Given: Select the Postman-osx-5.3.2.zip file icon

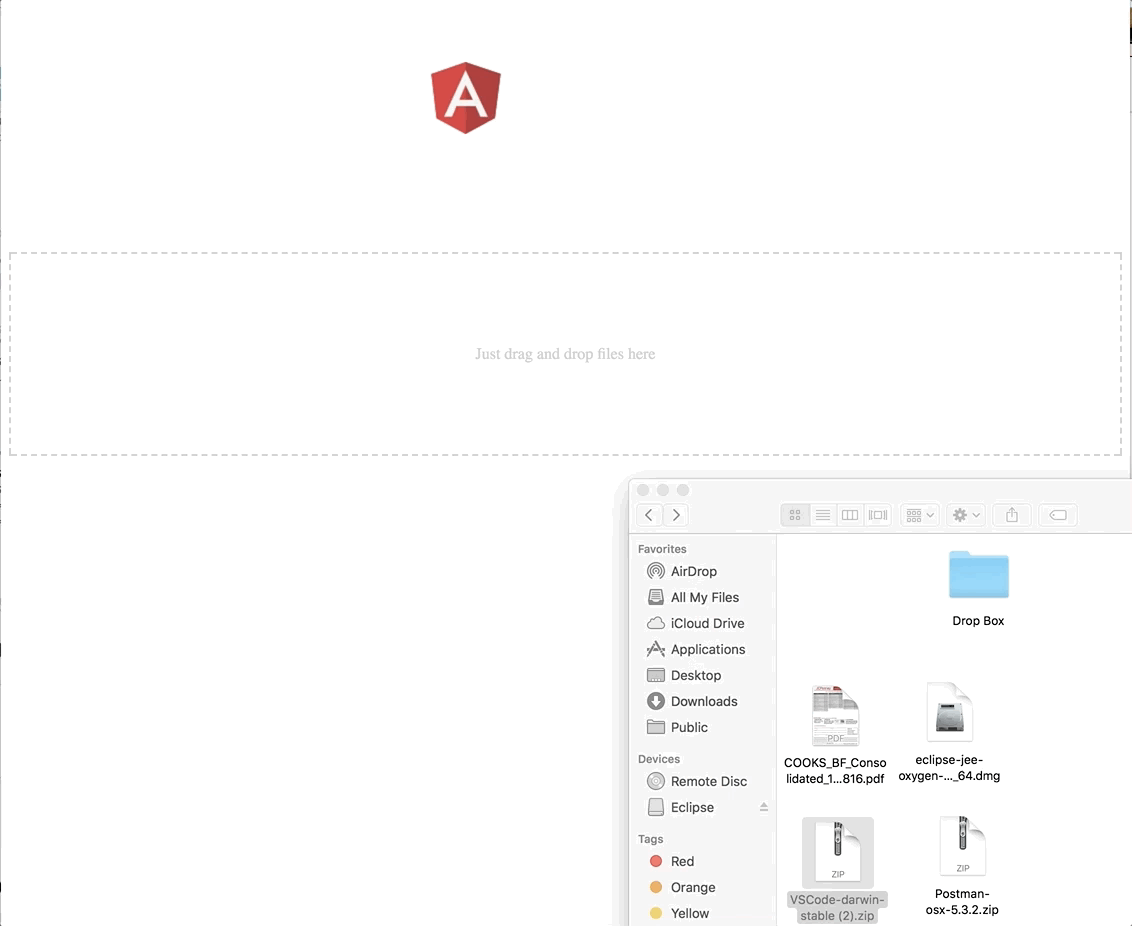Looking at the screenshot, I should click(962, 846).
